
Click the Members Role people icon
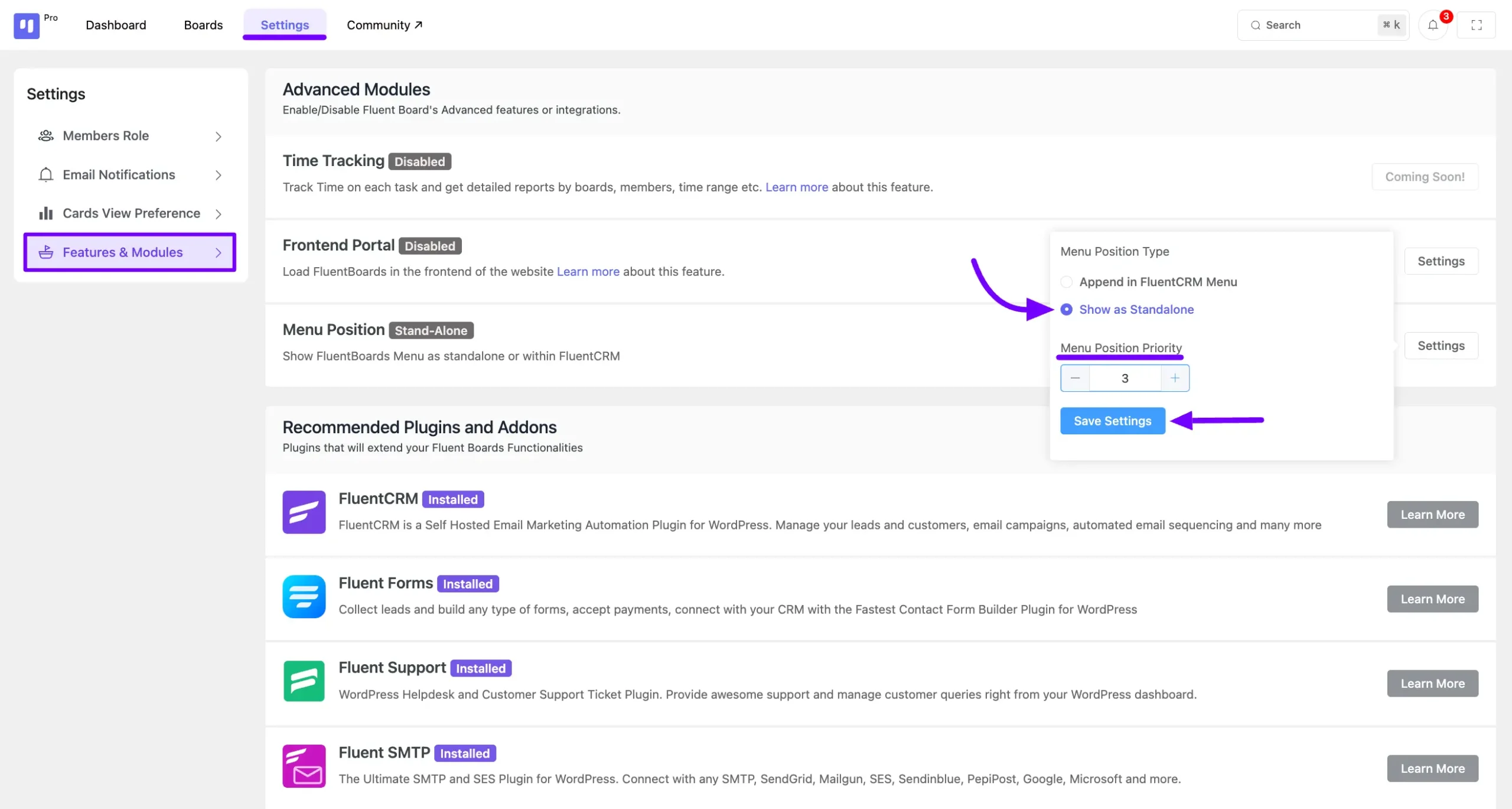coord(45,136)
